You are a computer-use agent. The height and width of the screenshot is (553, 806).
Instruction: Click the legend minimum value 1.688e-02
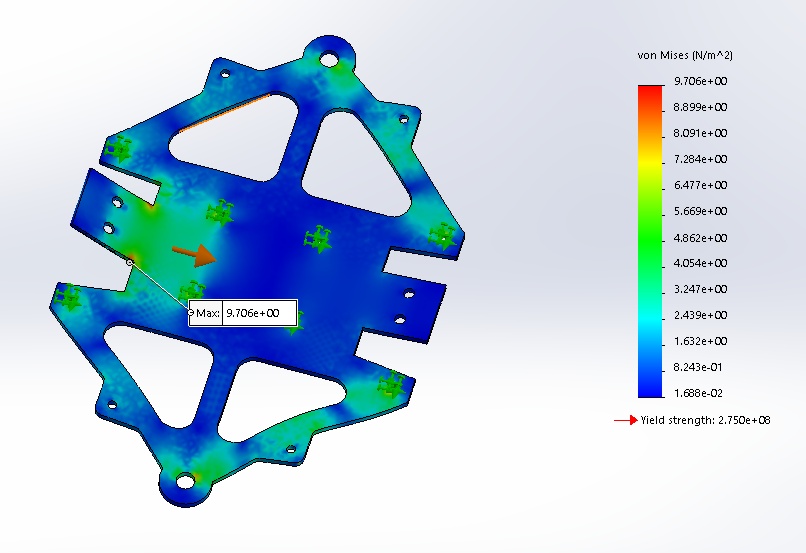(x=698, y=393)
